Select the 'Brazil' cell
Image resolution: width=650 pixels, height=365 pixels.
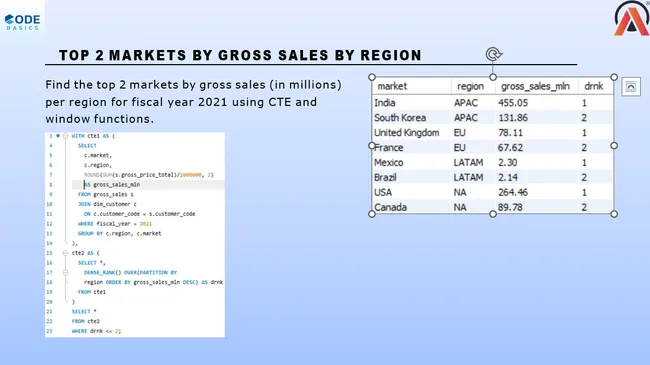(x=385, y=178)
